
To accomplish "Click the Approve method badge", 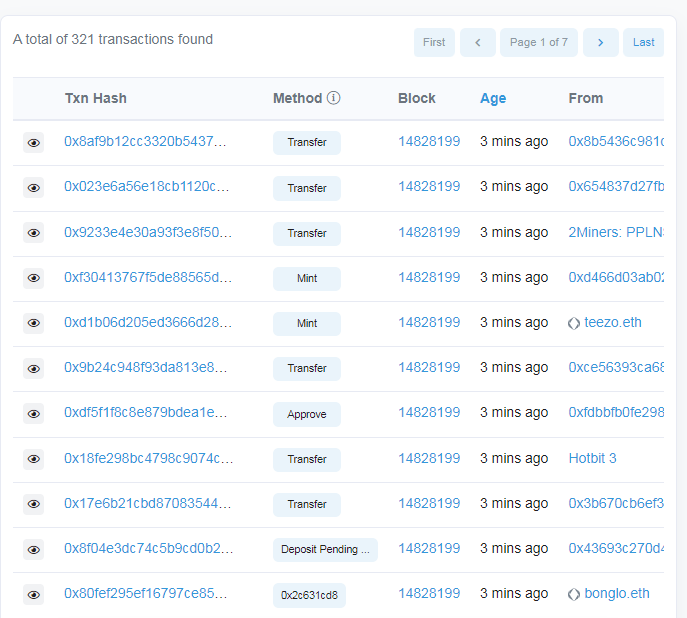I will (x=307, y=414).
